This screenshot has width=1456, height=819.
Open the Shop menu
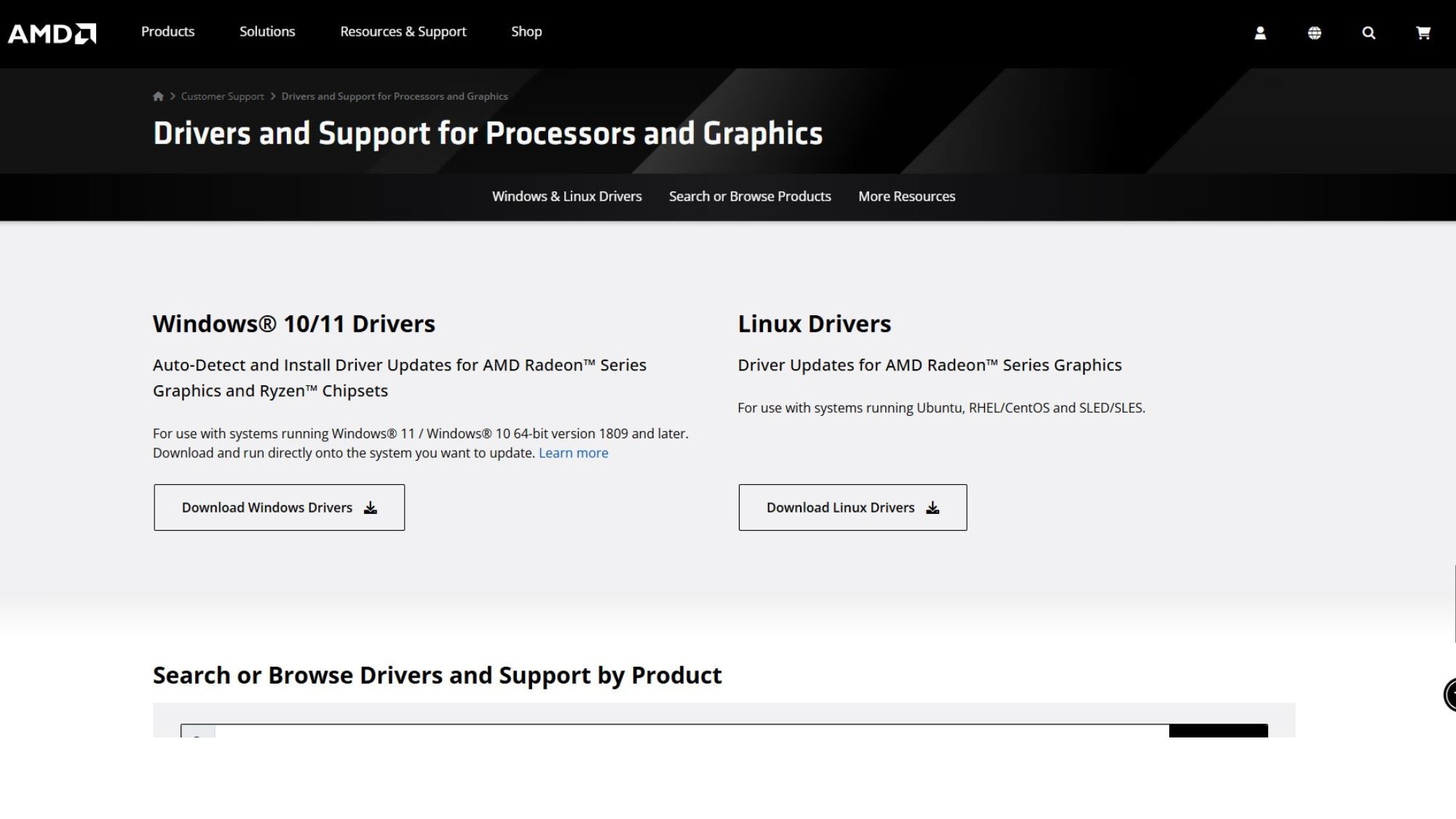[526, 31]
